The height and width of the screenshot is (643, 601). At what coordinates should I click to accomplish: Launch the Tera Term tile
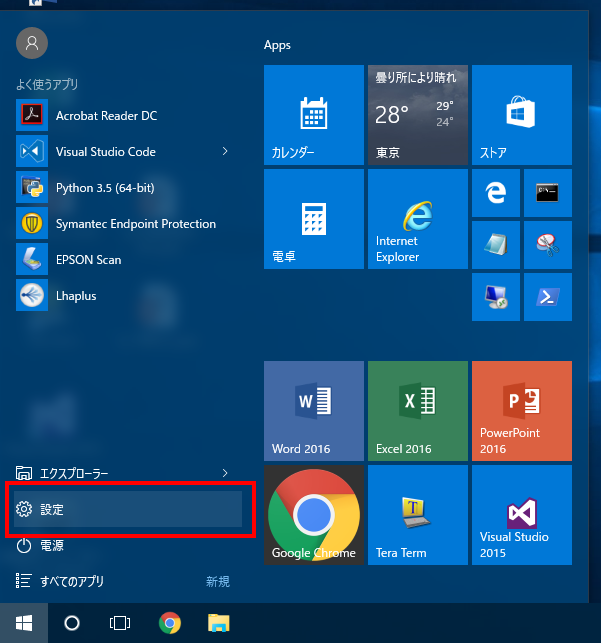[418, 515]
